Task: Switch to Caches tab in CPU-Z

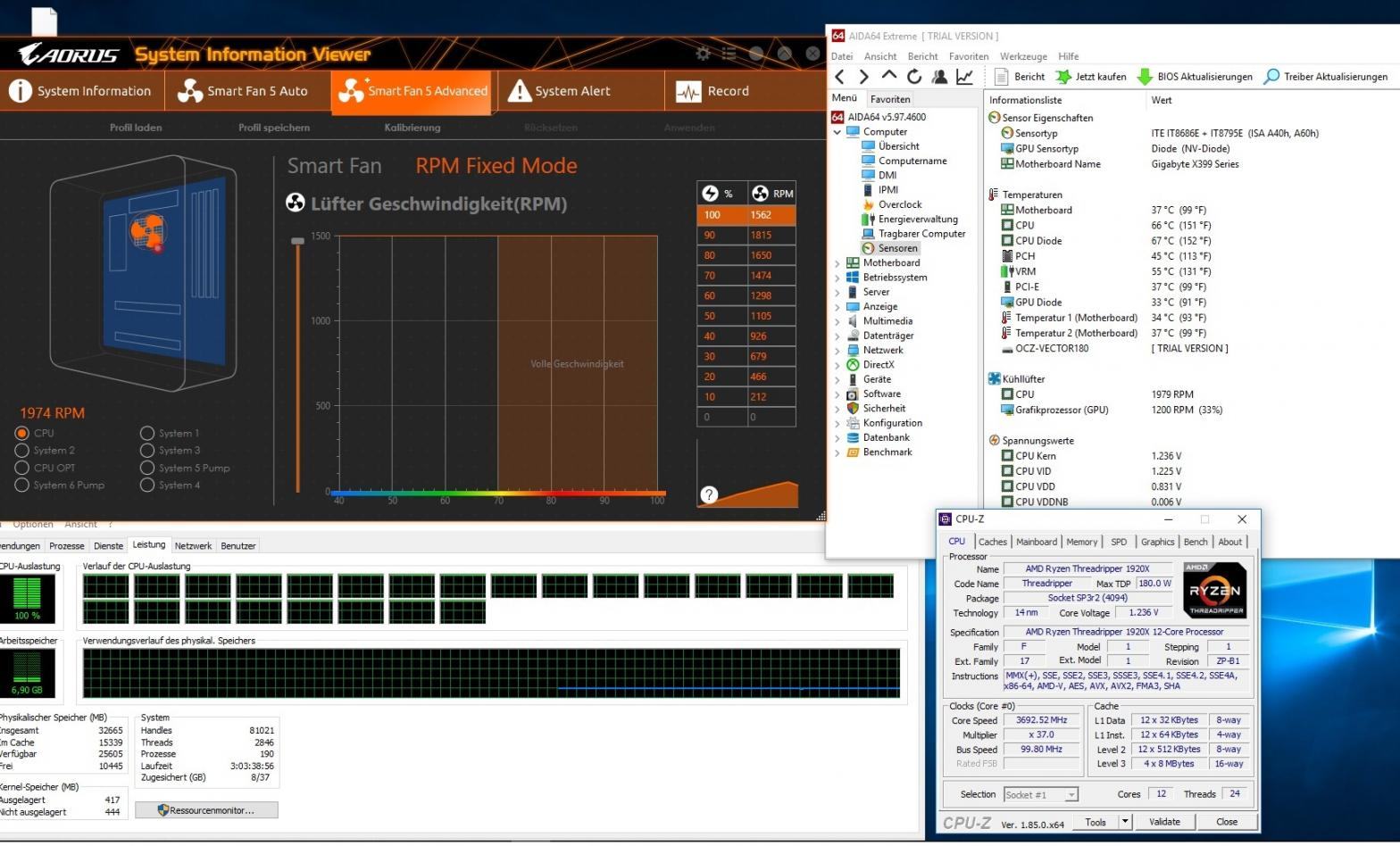Action: [x=992, y=542]
